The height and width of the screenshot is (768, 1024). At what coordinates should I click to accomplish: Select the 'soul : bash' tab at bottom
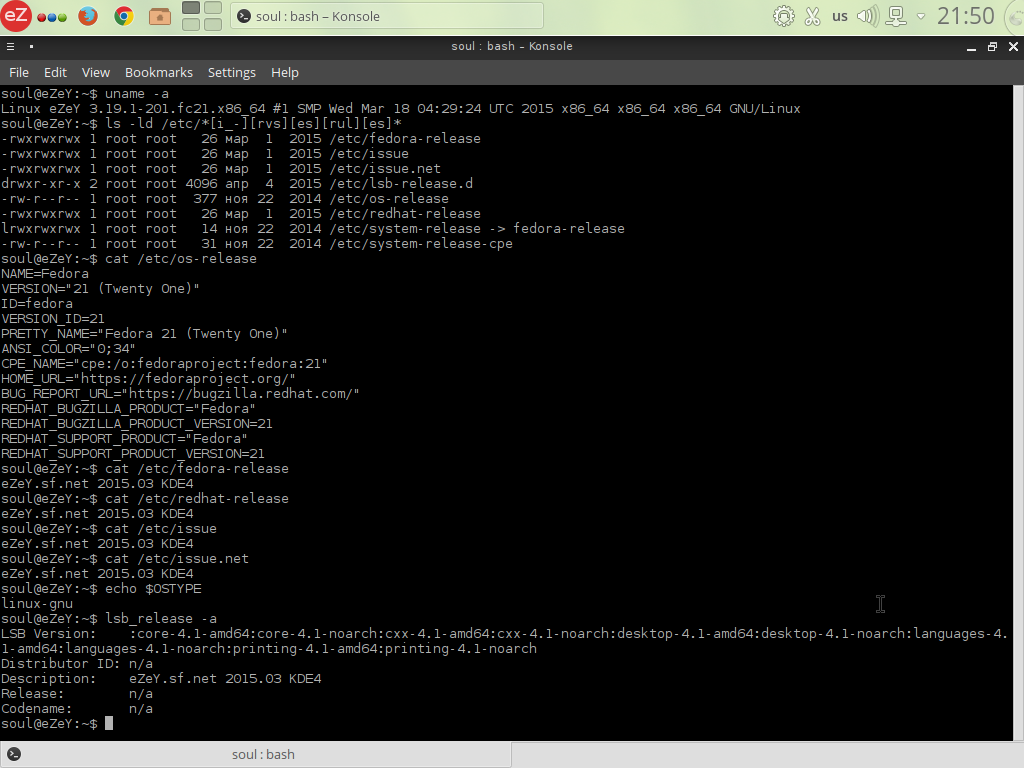(x=256, y=754)
